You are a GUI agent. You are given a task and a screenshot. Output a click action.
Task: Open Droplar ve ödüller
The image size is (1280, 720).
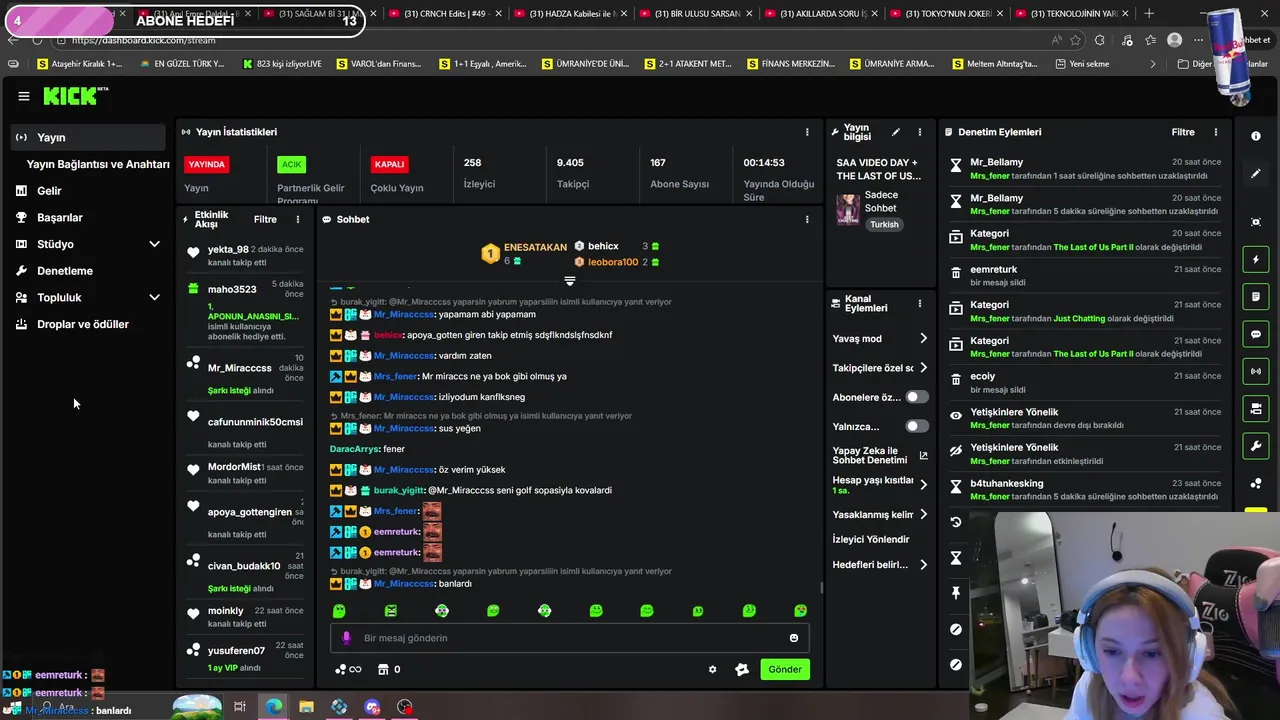tap(83, 324)
